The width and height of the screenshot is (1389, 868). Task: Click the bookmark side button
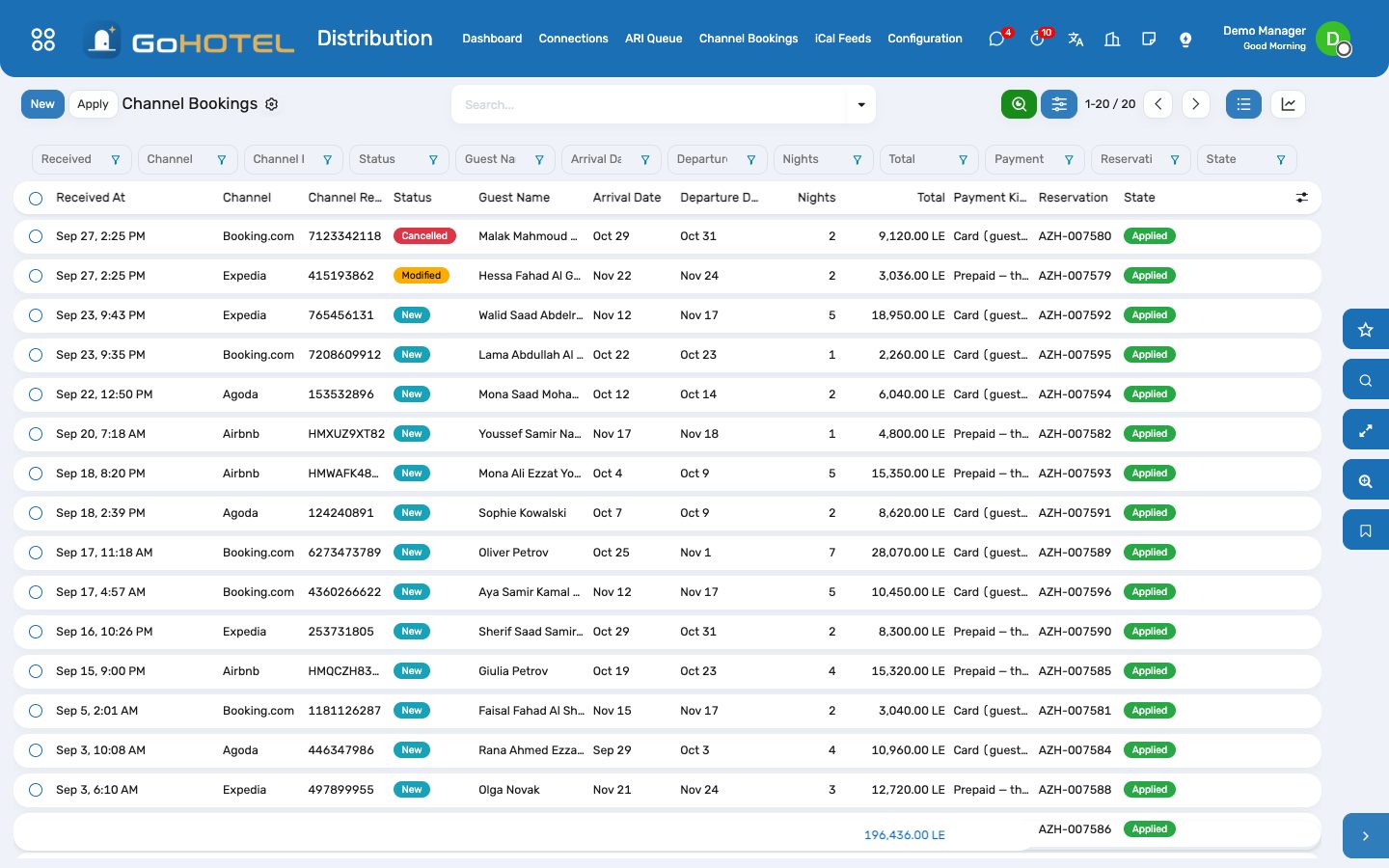point(1366,530)
